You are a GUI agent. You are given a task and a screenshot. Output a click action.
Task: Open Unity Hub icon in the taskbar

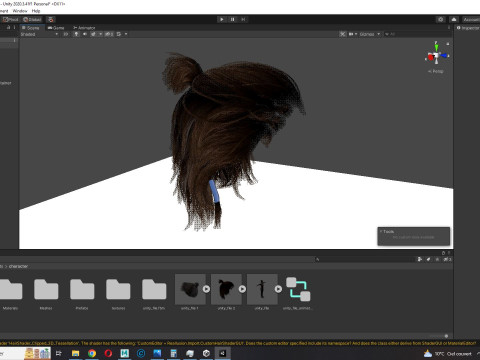pyautogui.click(x=206, y=353)
